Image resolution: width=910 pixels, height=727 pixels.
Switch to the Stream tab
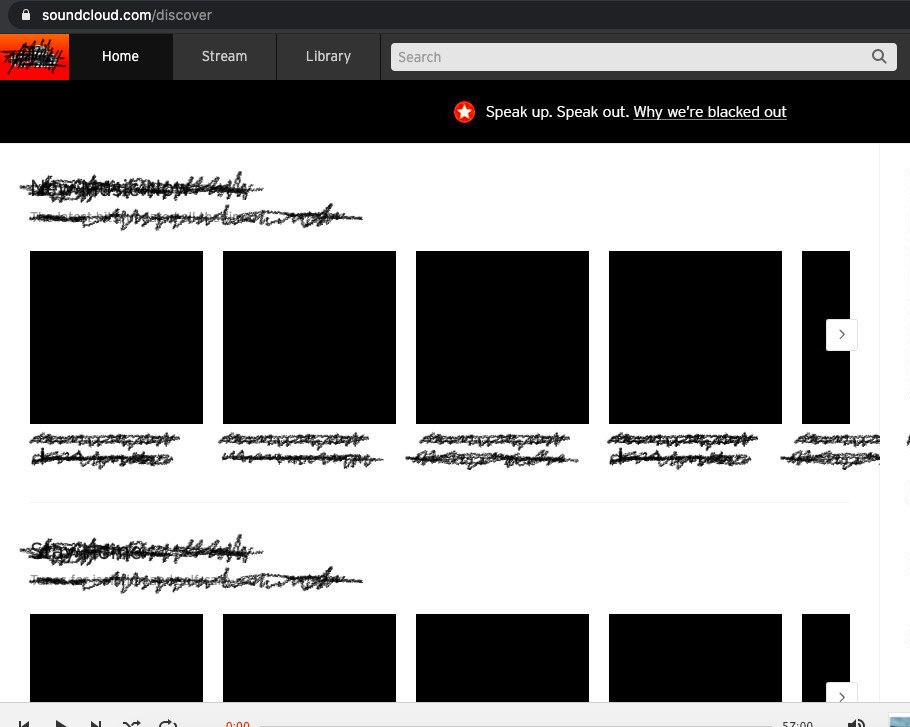point(225,57)
